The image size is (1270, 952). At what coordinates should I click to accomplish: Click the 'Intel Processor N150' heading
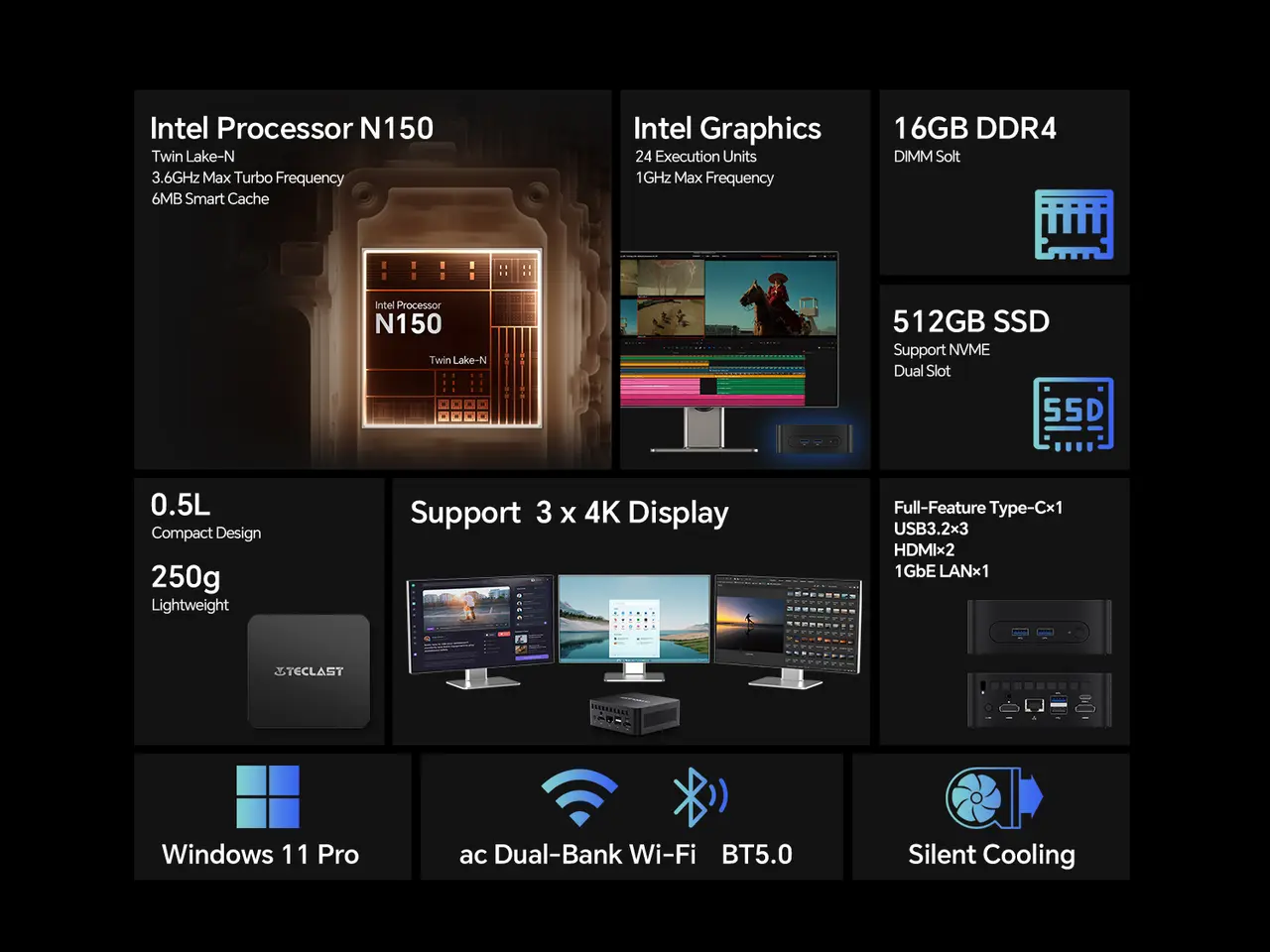292,128
